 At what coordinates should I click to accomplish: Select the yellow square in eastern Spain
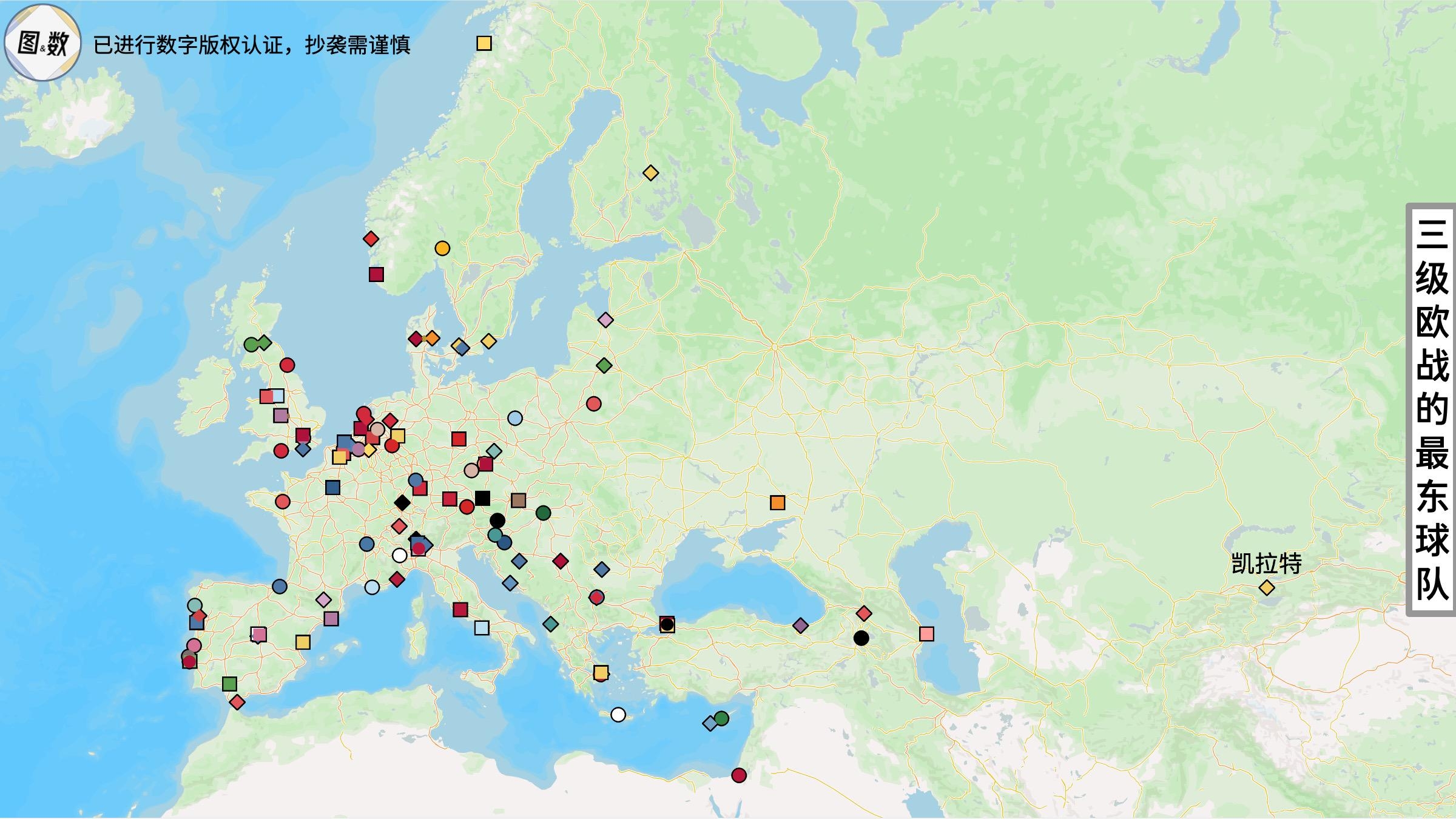click(x=303, y=642)
